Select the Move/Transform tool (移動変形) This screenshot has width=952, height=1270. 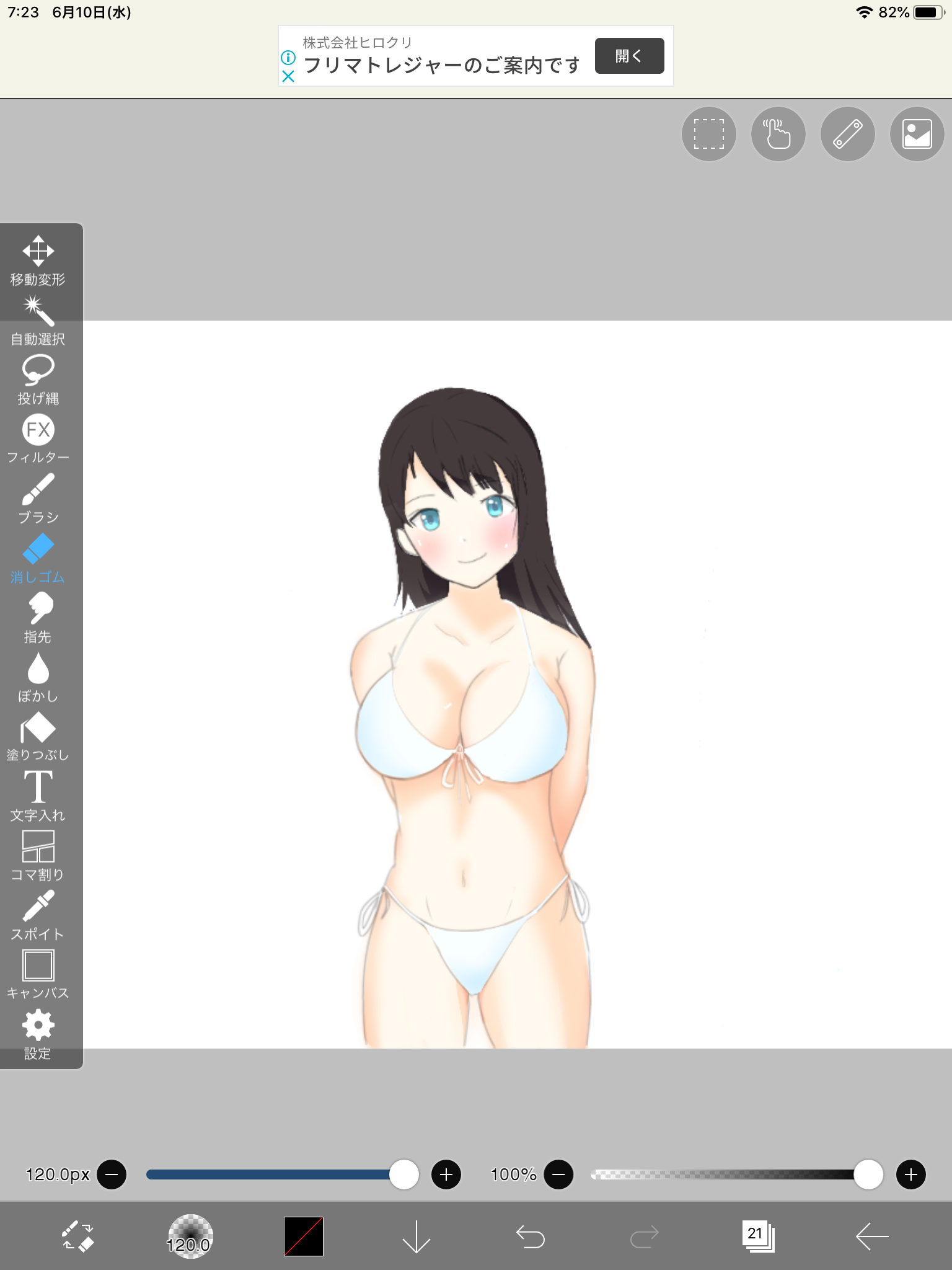(38, 260)
